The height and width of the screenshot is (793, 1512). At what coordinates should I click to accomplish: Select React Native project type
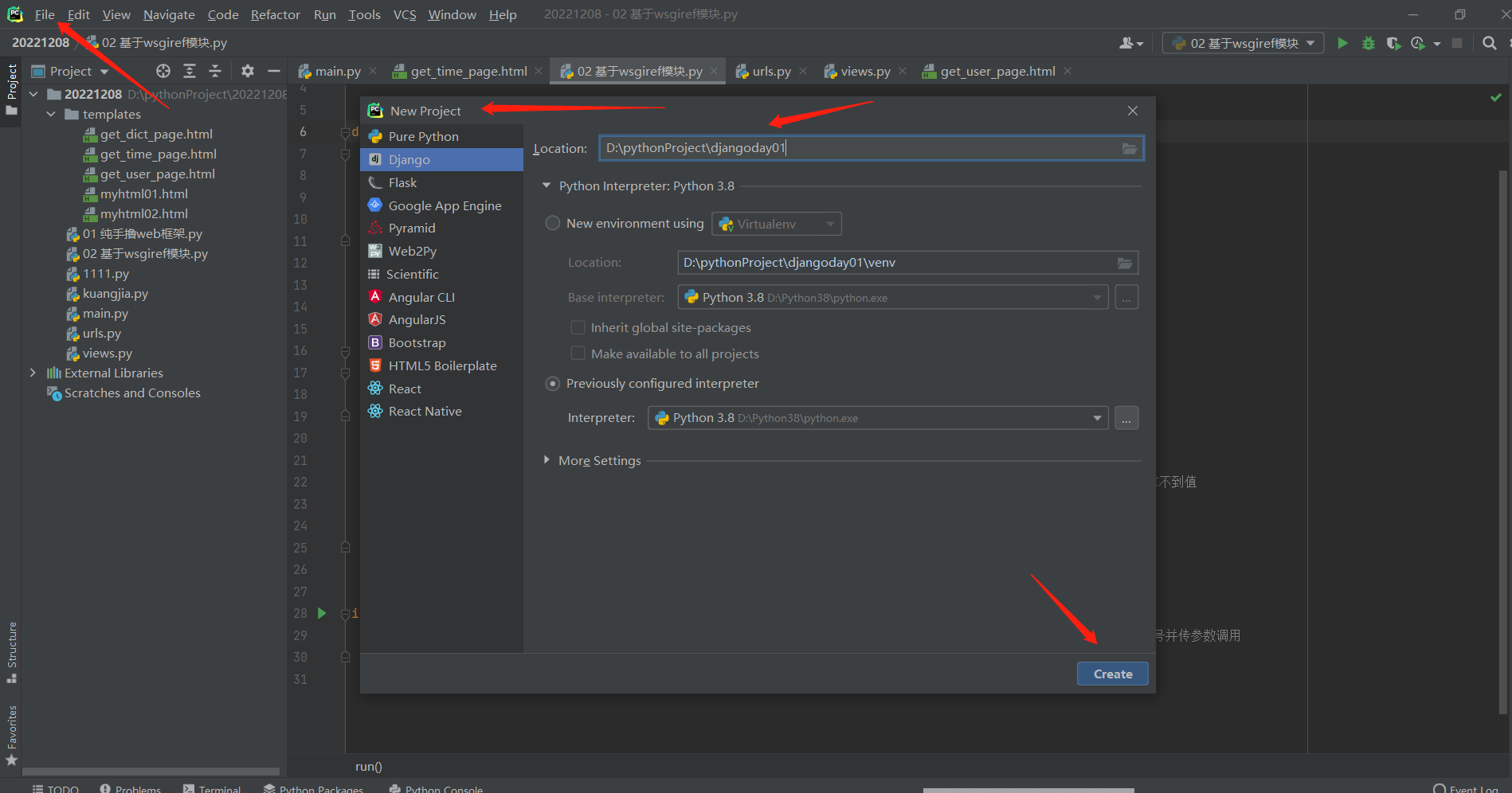pos(442,411)
